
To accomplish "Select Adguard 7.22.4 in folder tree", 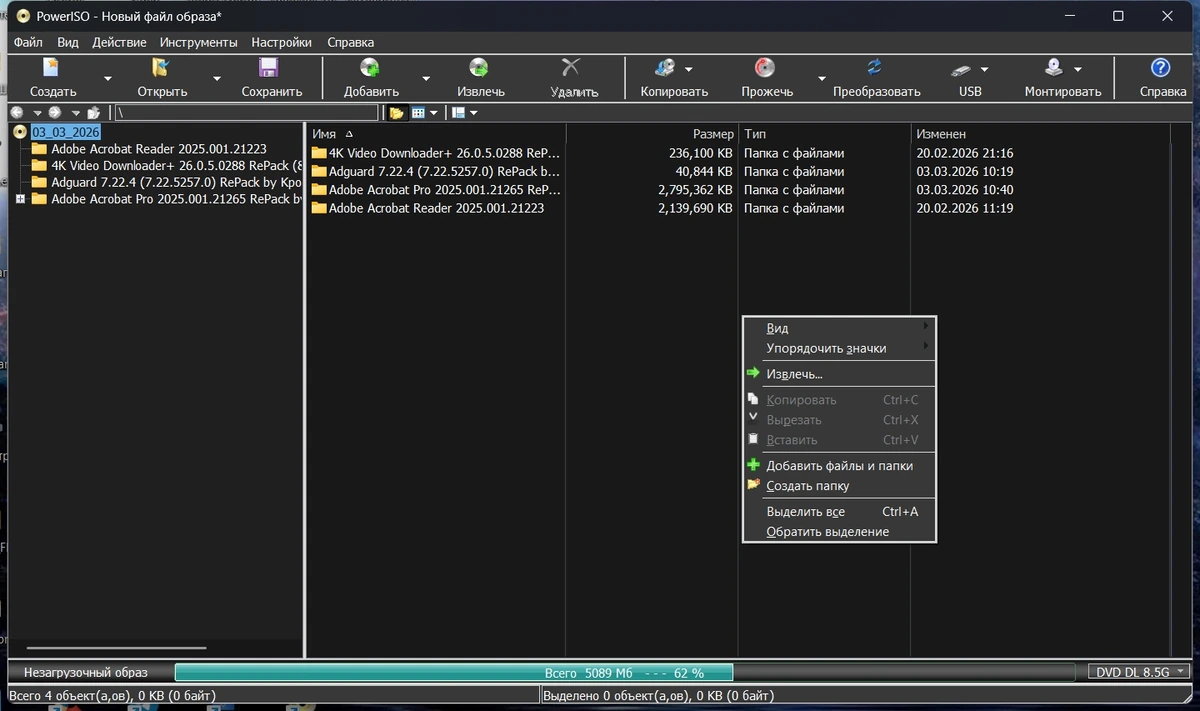I will tap(177, 182).
